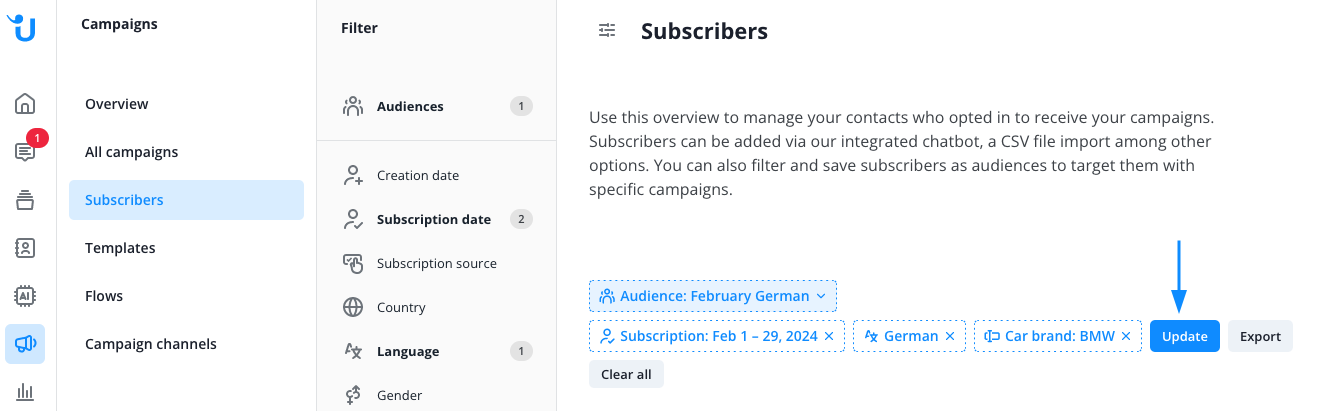The image size is (1341, 411).
Task: Open the stacked inbox tray icon
Action: [25, 200]
